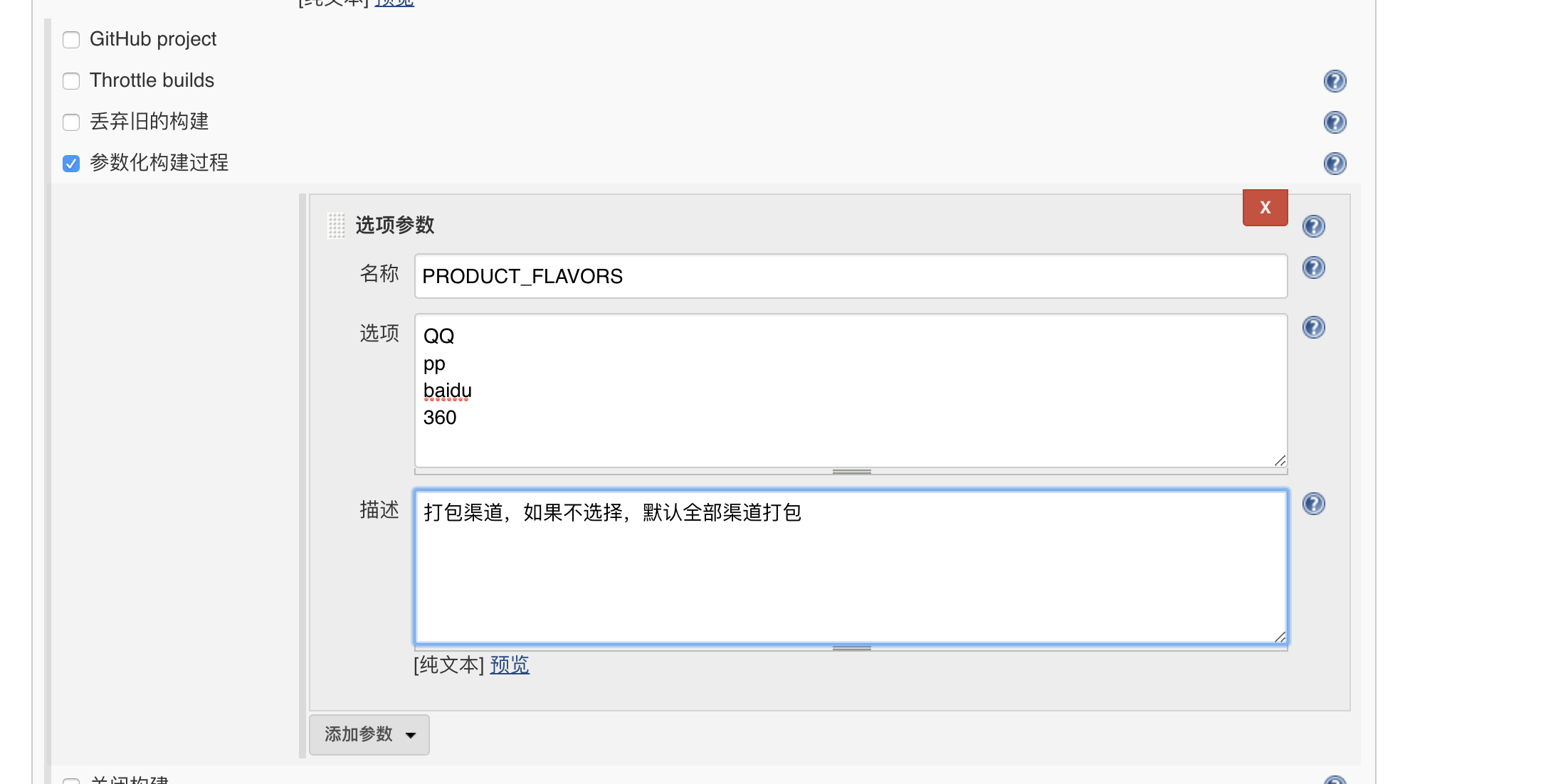Uncheck 参数化构建过程 checkbox
Viewport: 1563px width, 784px height.
click(x=71, y=164)
